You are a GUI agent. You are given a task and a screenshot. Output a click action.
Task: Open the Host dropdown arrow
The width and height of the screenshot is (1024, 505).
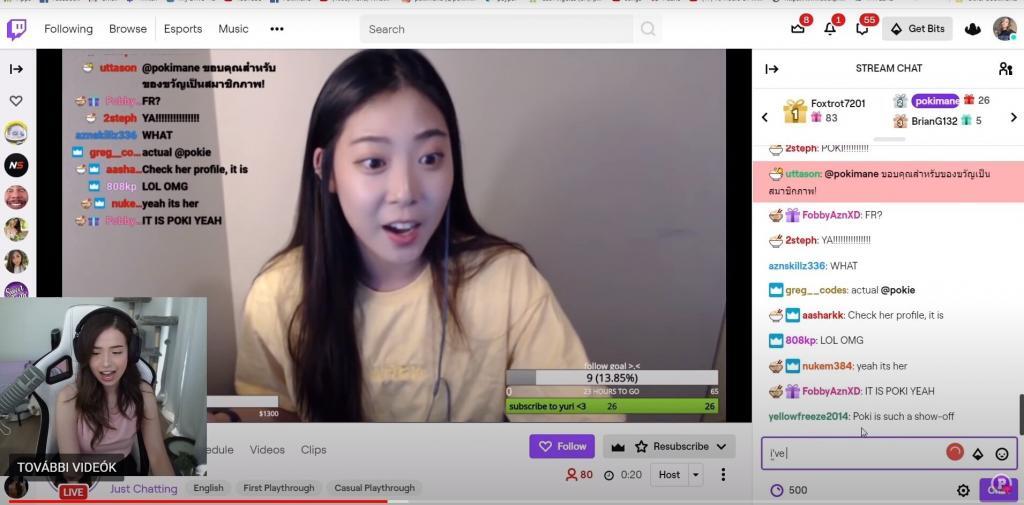point(696,475)
